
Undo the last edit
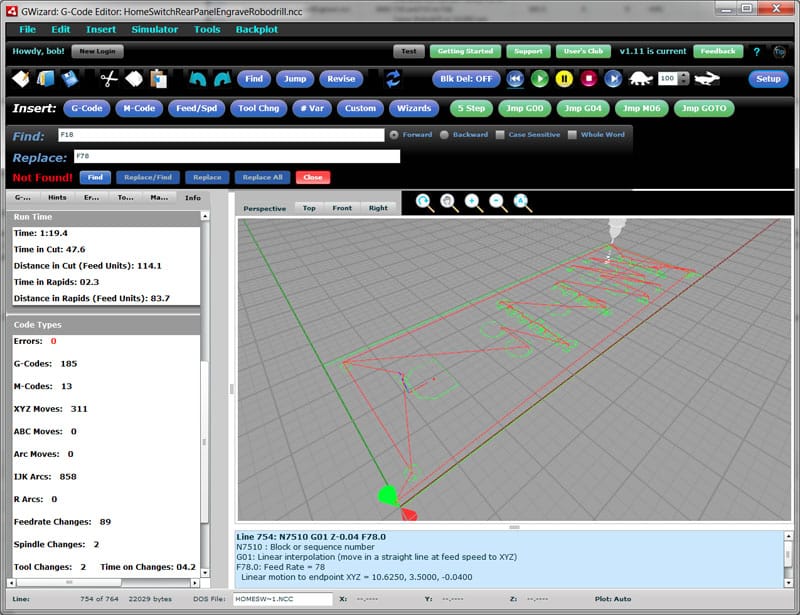198,77
